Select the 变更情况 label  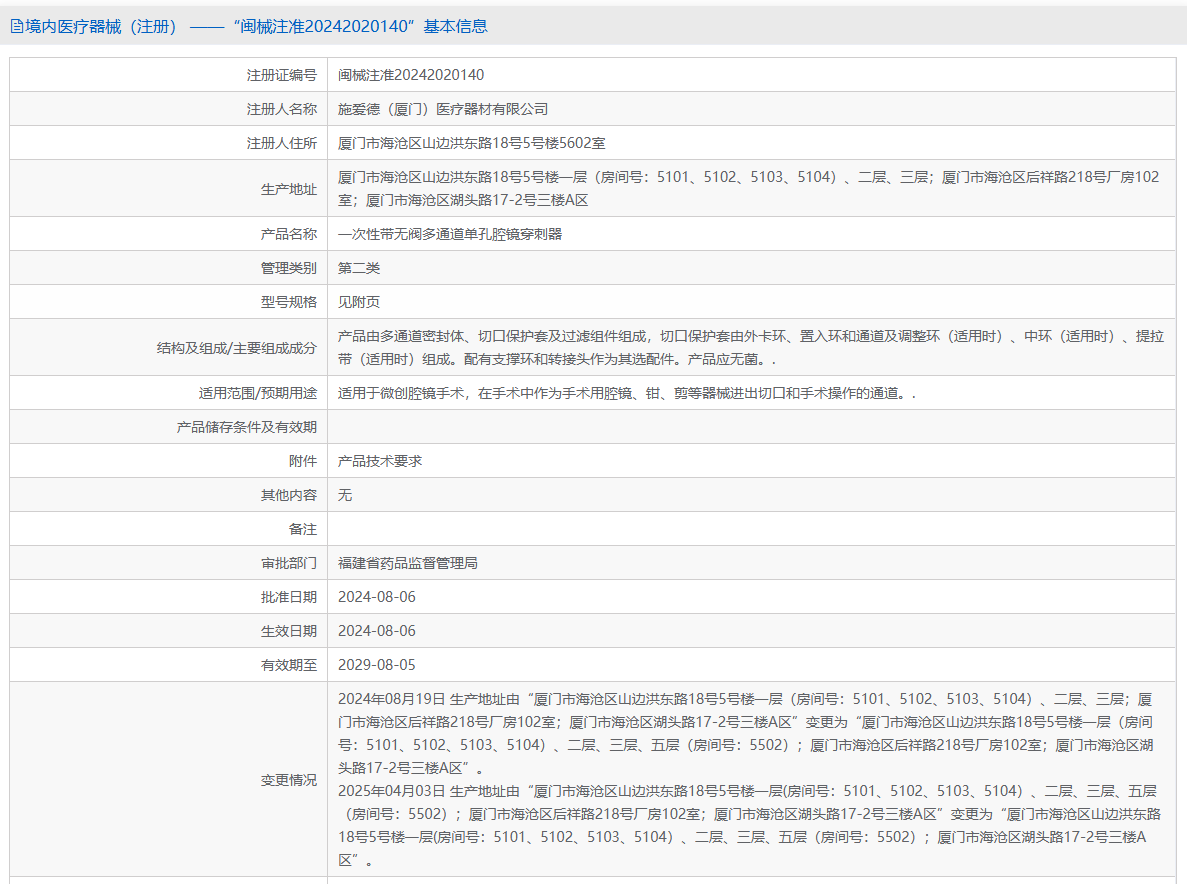(x=289, y=780)
